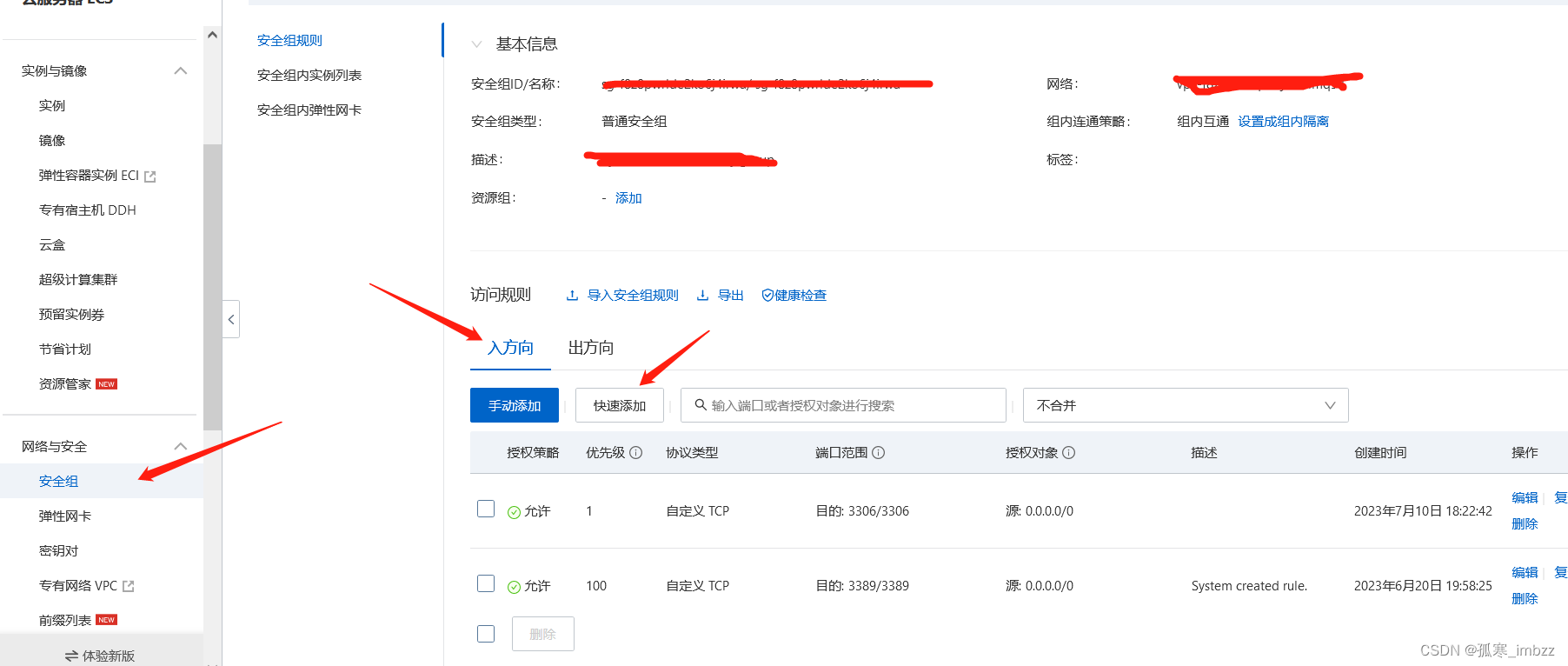
Task: Click 设置成组内隔离 link
Action: click(1284, 122)
